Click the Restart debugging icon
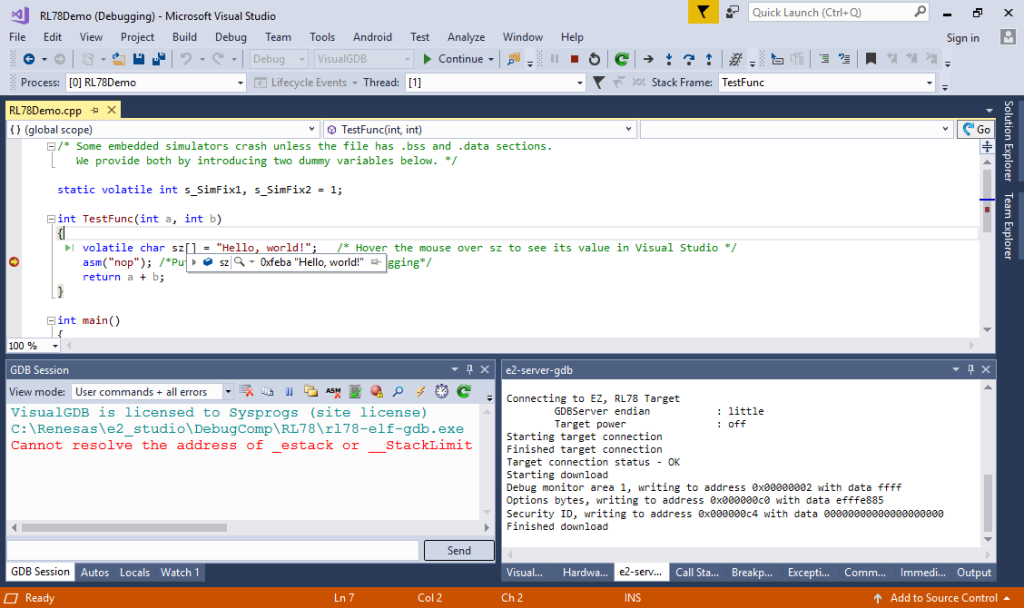 tap(595, 58)
